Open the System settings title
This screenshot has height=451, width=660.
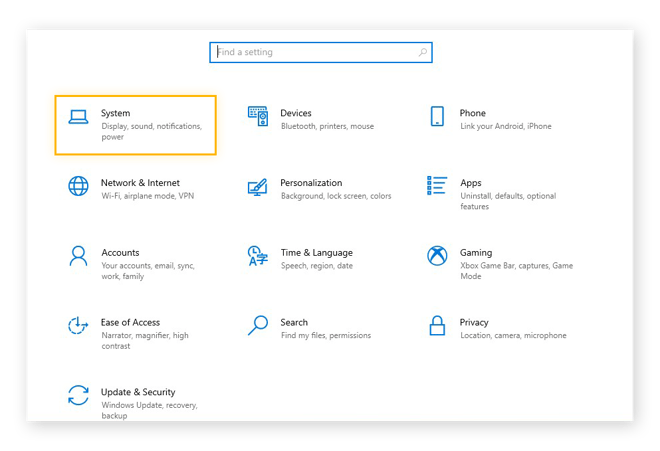tap(115, 113)
